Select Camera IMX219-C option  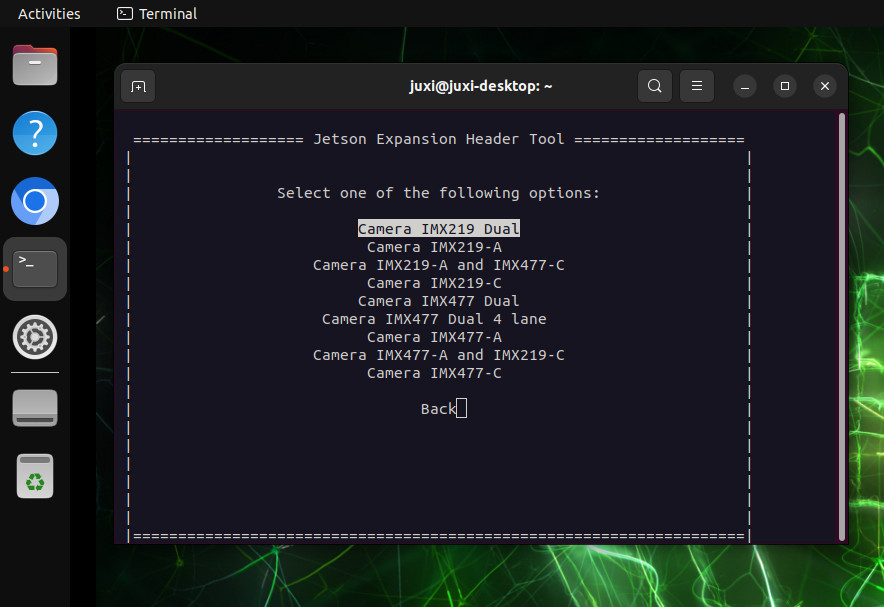click(434, 283)
